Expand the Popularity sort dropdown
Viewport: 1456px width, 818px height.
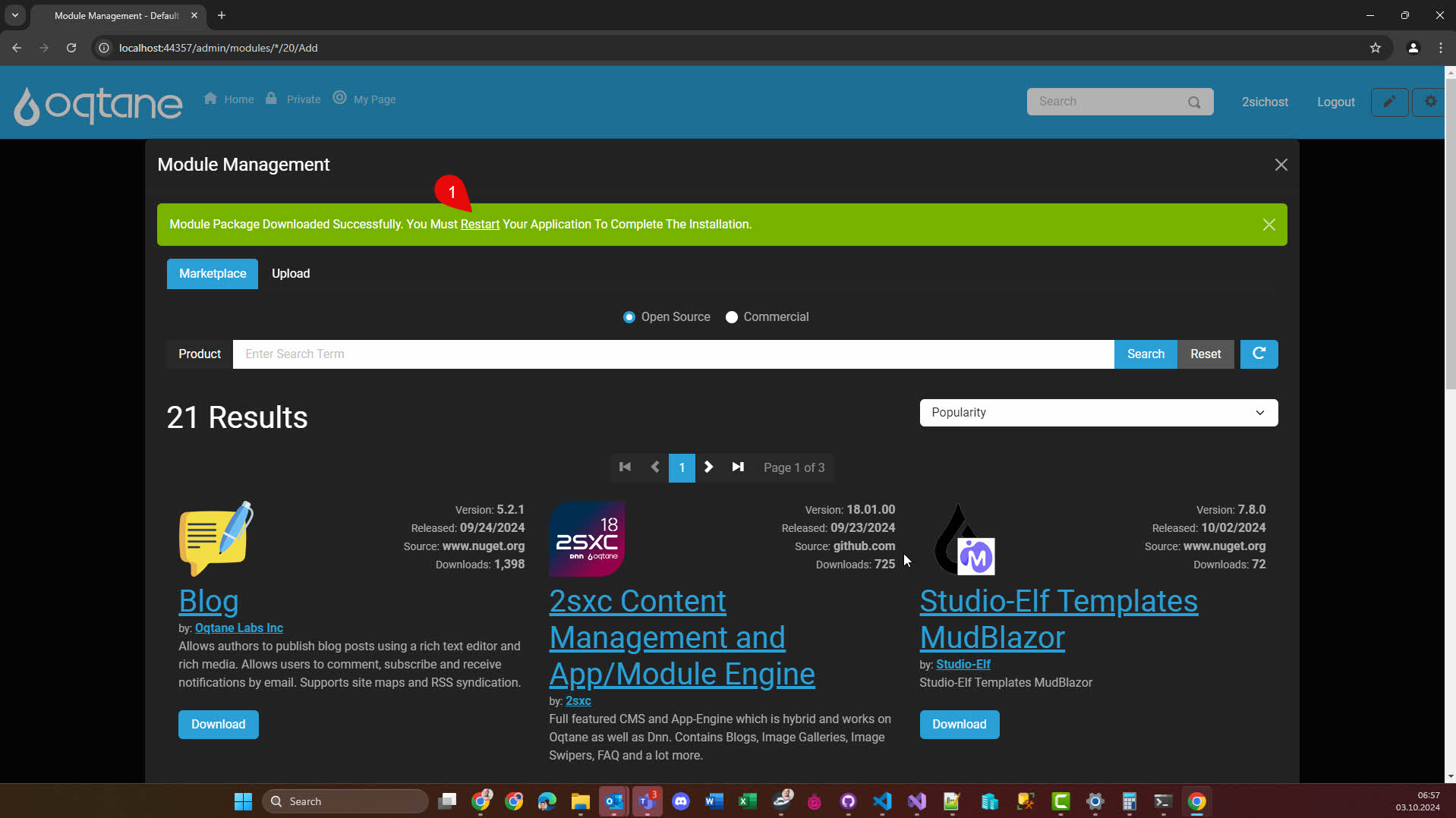point(1098,413)
